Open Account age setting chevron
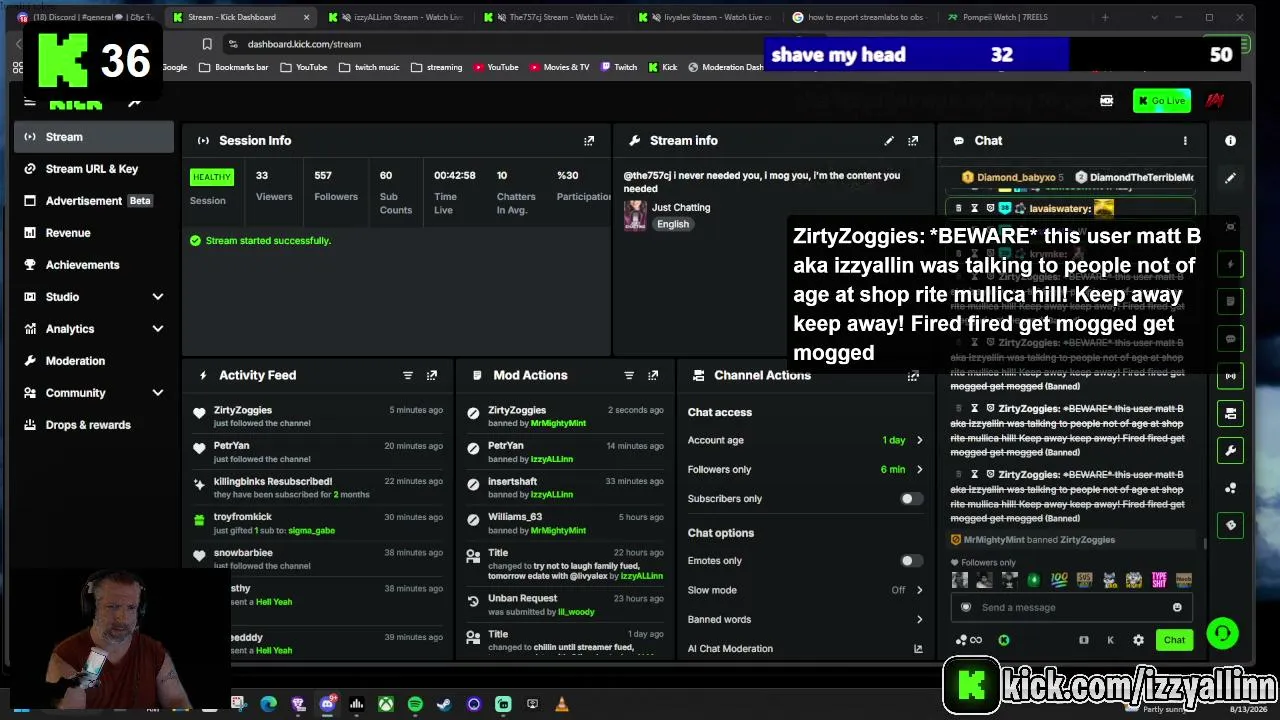 pyautogui.click(x=920, y=440)
